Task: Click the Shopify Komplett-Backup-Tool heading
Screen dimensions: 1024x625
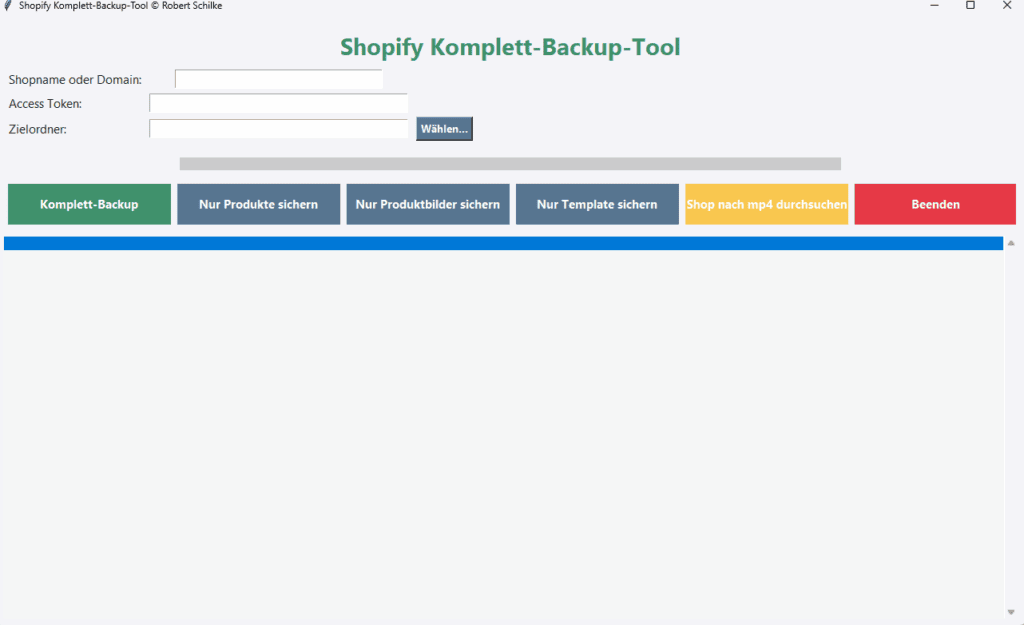Action: tap(510, 47)
